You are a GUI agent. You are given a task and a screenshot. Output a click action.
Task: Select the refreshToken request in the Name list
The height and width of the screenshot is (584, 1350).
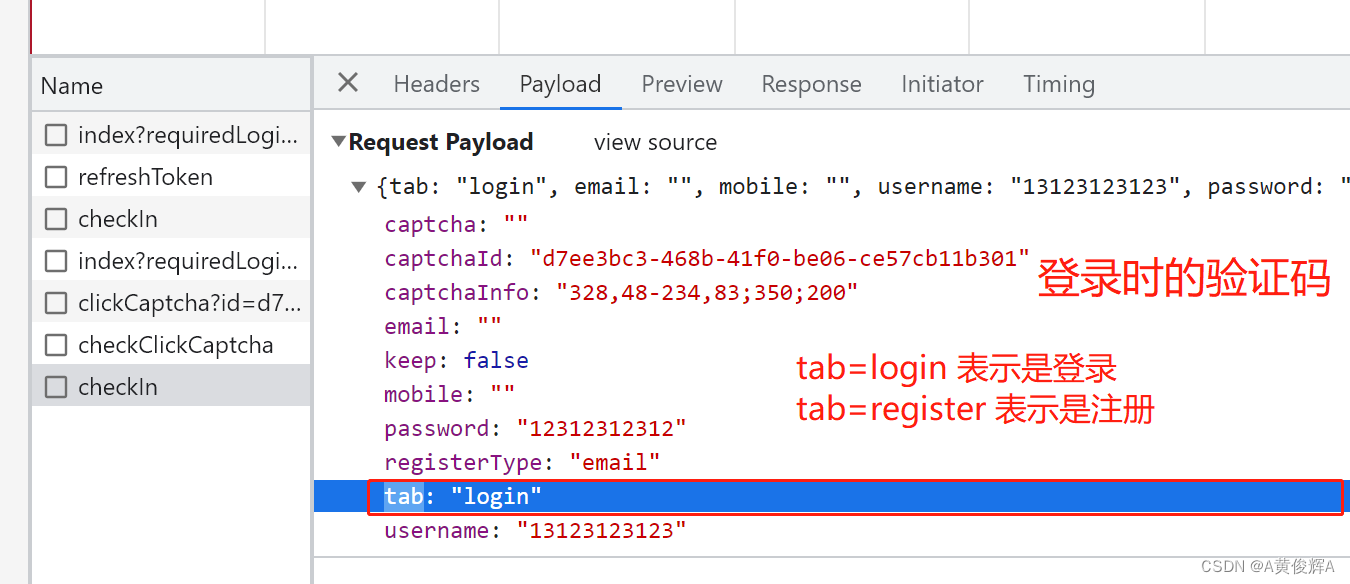(x=146, y=176)
